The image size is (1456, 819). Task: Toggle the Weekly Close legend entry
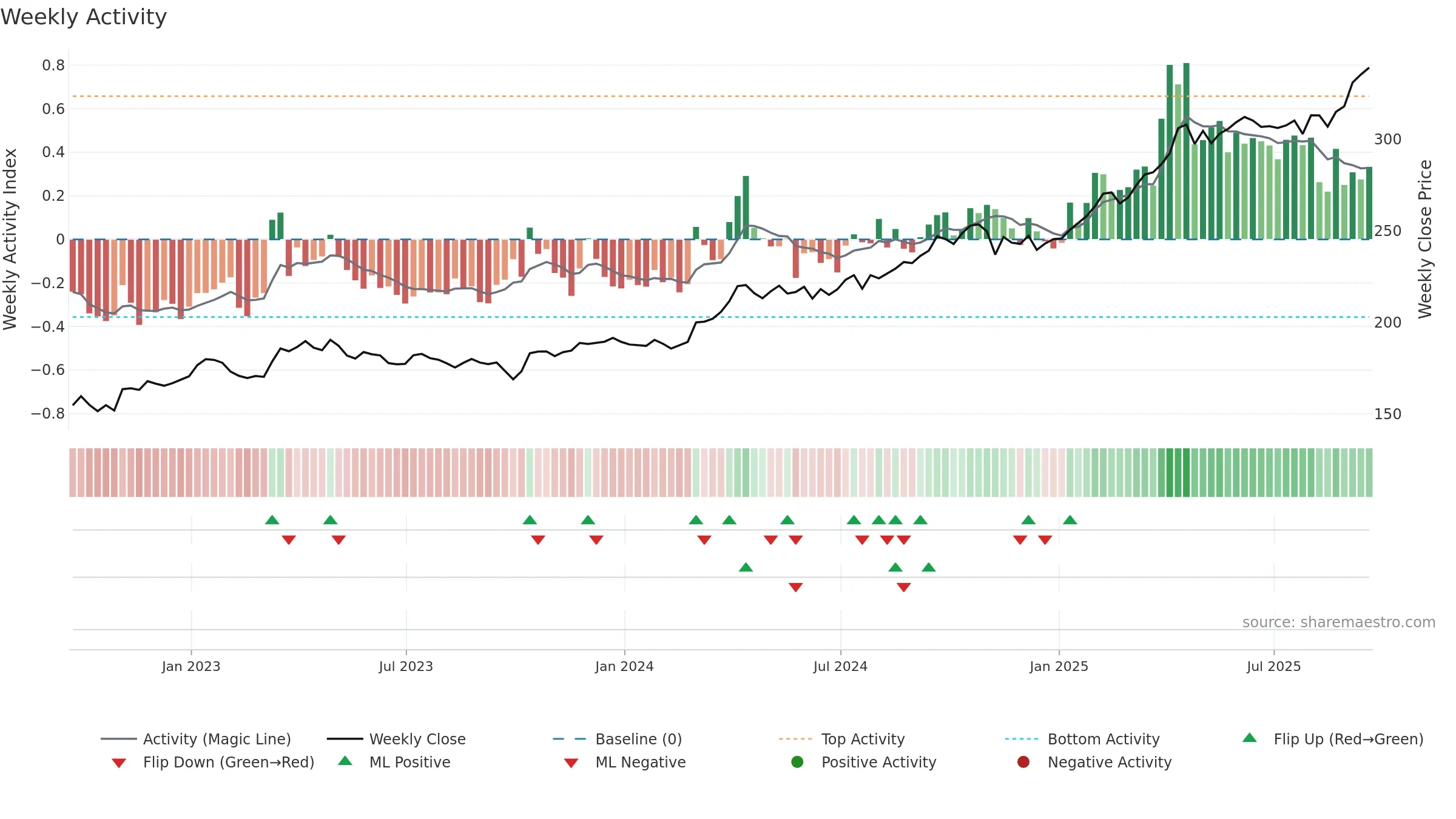pyautogui.click(x=396, y=739)
